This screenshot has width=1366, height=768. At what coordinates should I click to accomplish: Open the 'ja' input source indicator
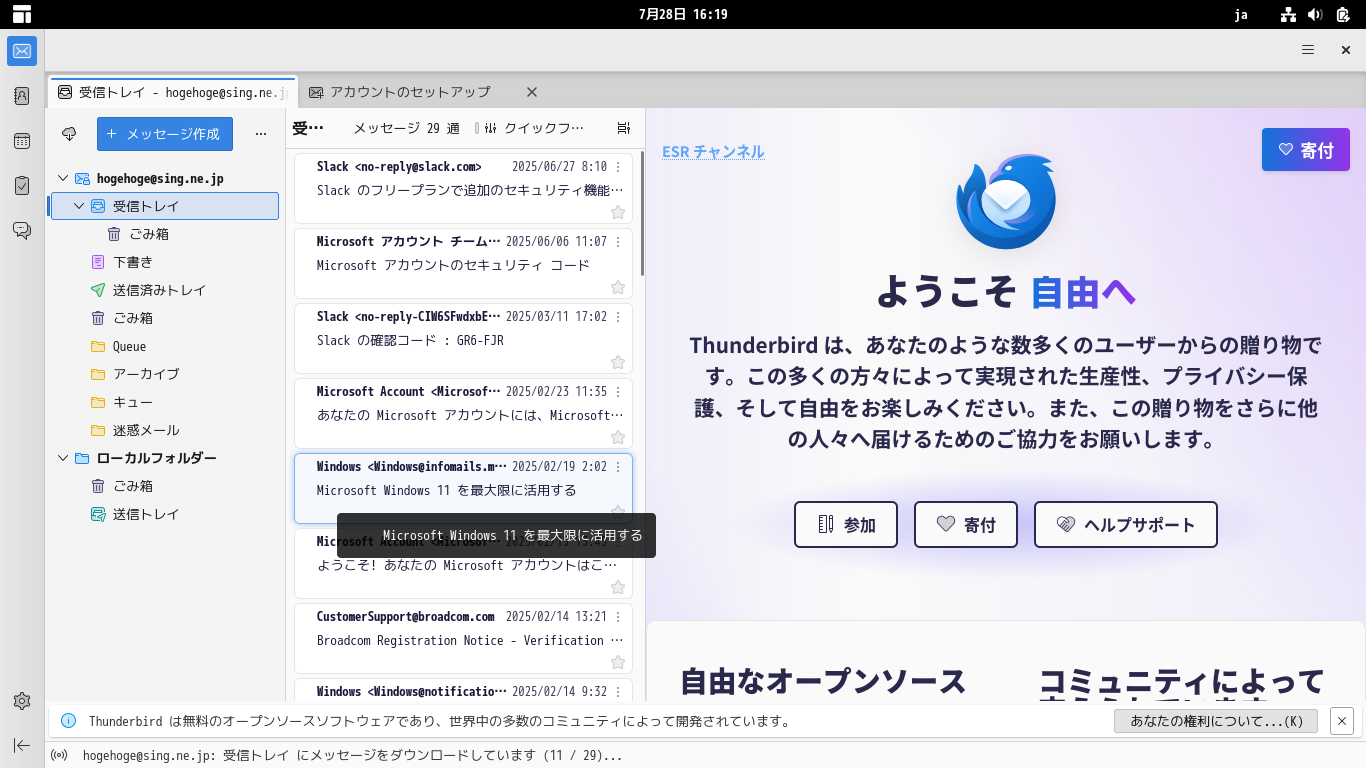click(1241, 14)
